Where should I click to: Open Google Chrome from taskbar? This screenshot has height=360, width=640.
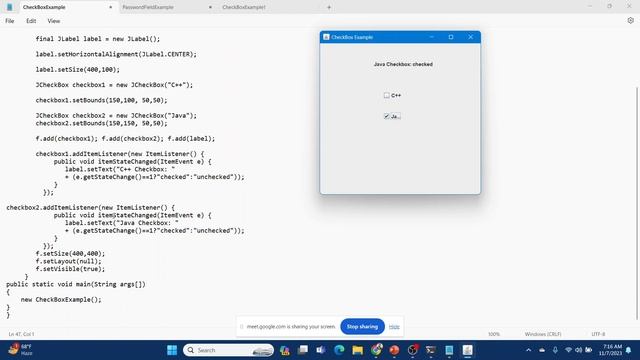pyautogui.click(x=376, y=350)
